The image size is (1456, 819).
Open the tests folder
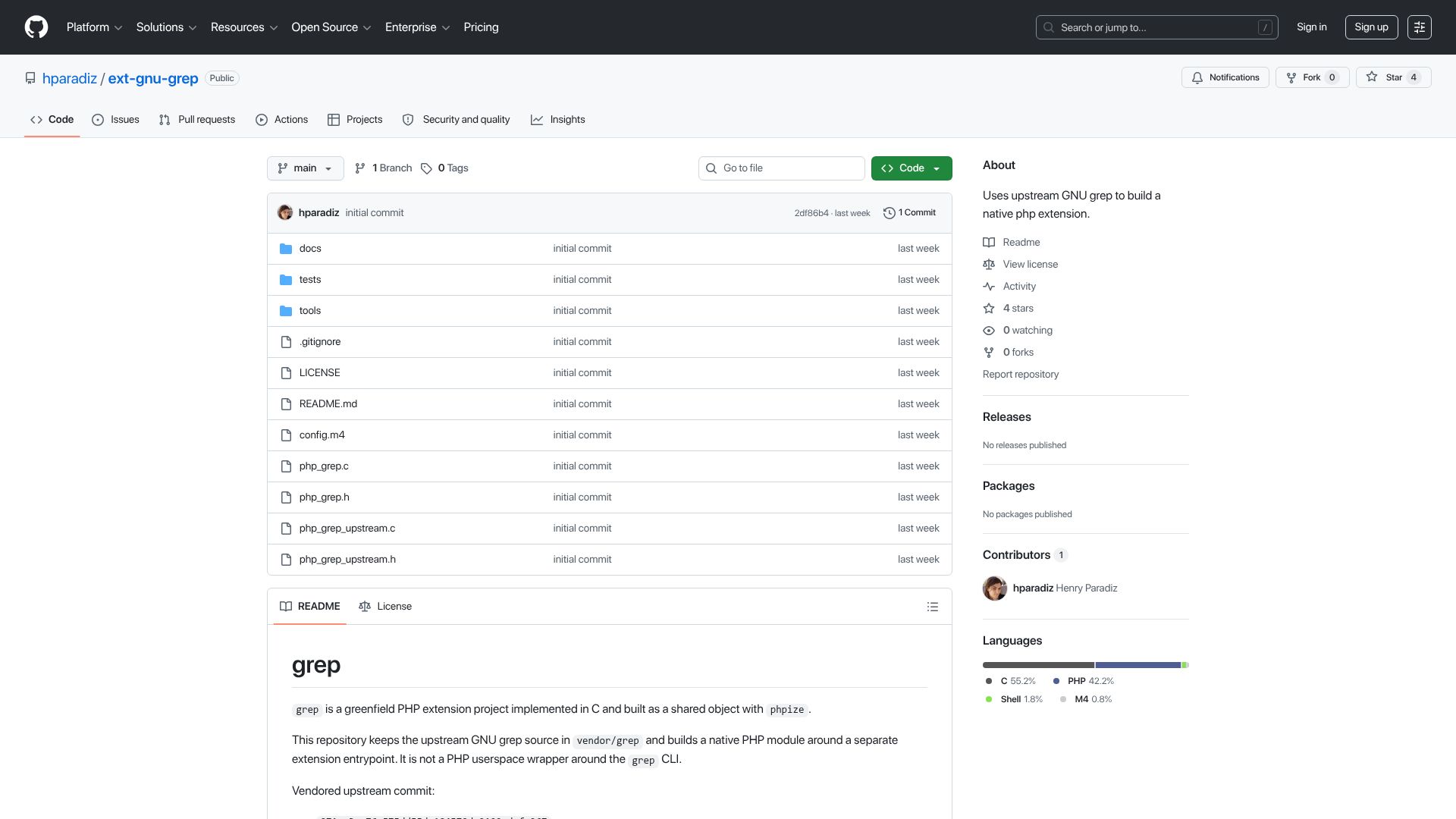click(310, 280)
